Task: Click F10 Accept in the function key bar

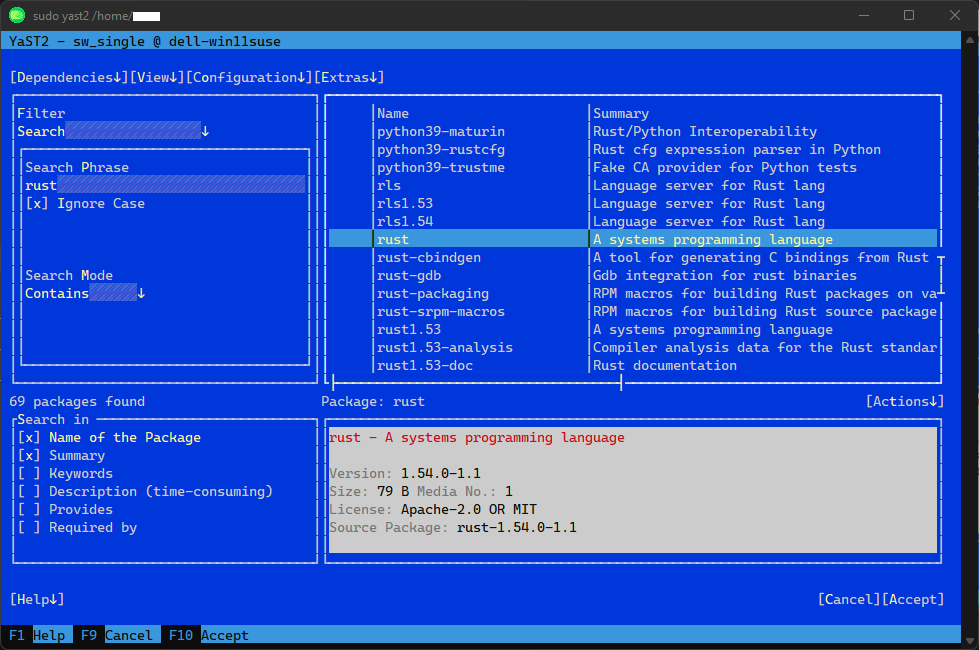Action: tap(209, 635)
